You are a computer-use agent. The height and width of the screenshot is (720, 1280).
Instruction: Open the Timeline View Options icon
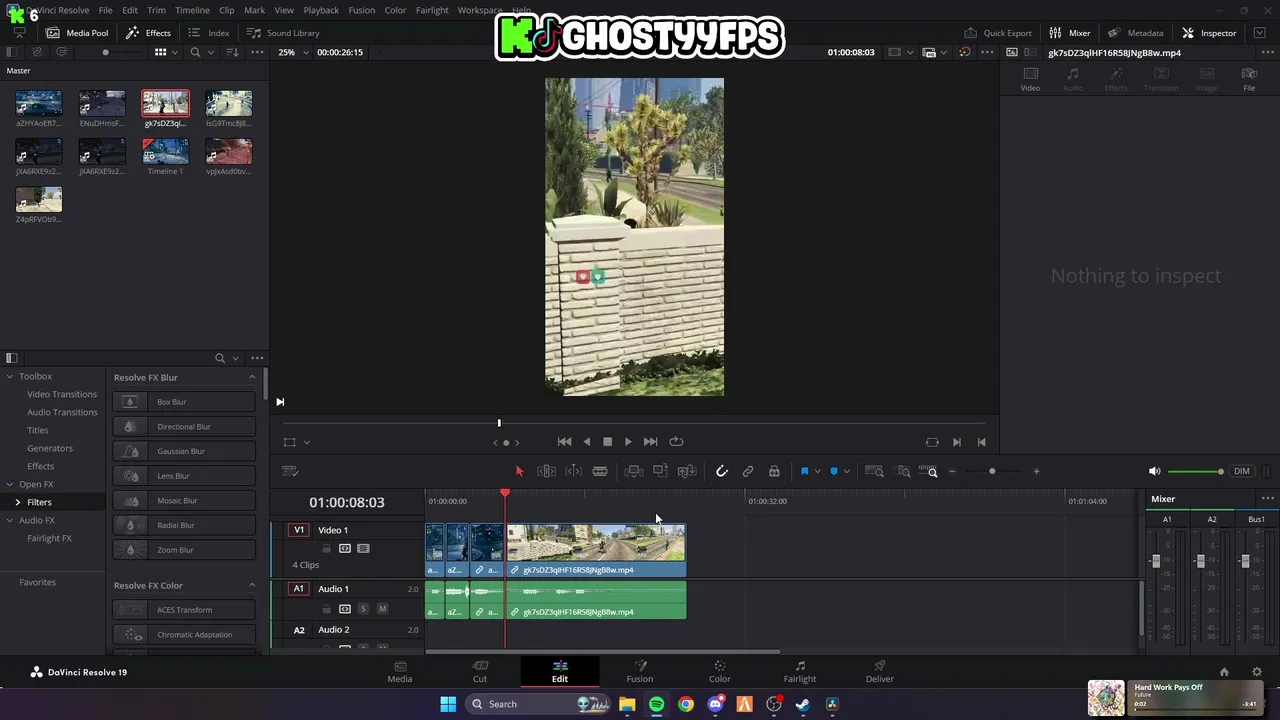tap(290, 471)
